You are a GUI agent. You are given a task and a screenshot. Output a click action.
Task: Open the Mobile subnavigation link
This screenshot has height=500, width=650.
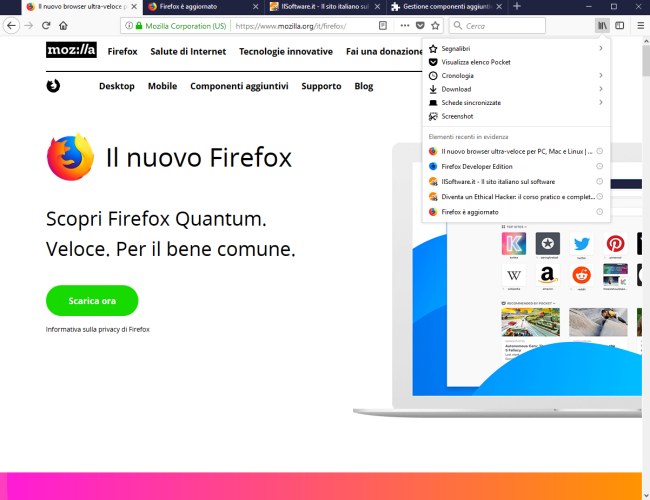(162, 86)
